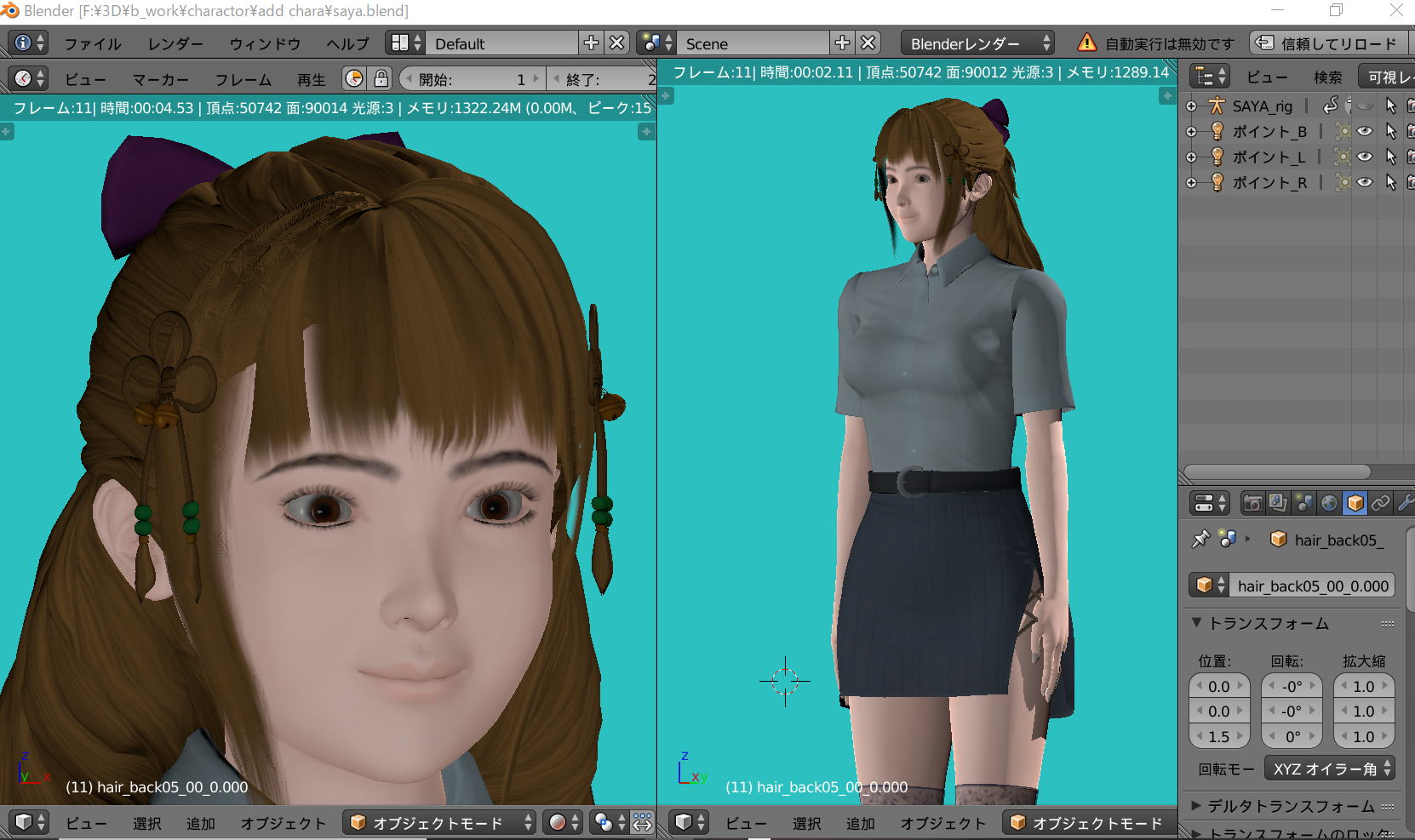Open the XYZ オイラー角 rotation mode dropdown
The image size is (1415, 840).
(x=1330, y=769)
